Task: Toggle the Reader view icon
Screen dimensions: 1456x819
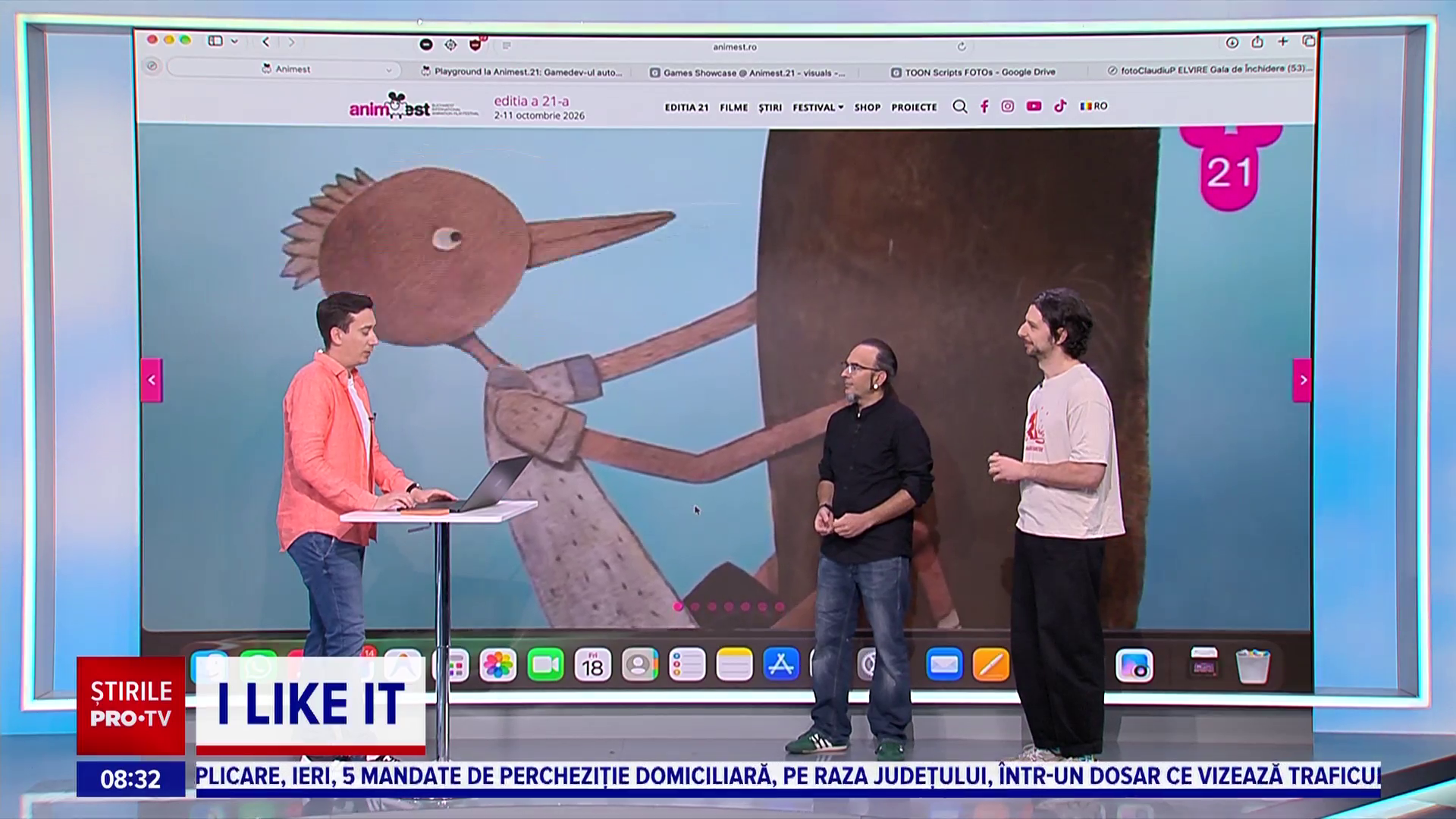Action: tap(507, 45)
